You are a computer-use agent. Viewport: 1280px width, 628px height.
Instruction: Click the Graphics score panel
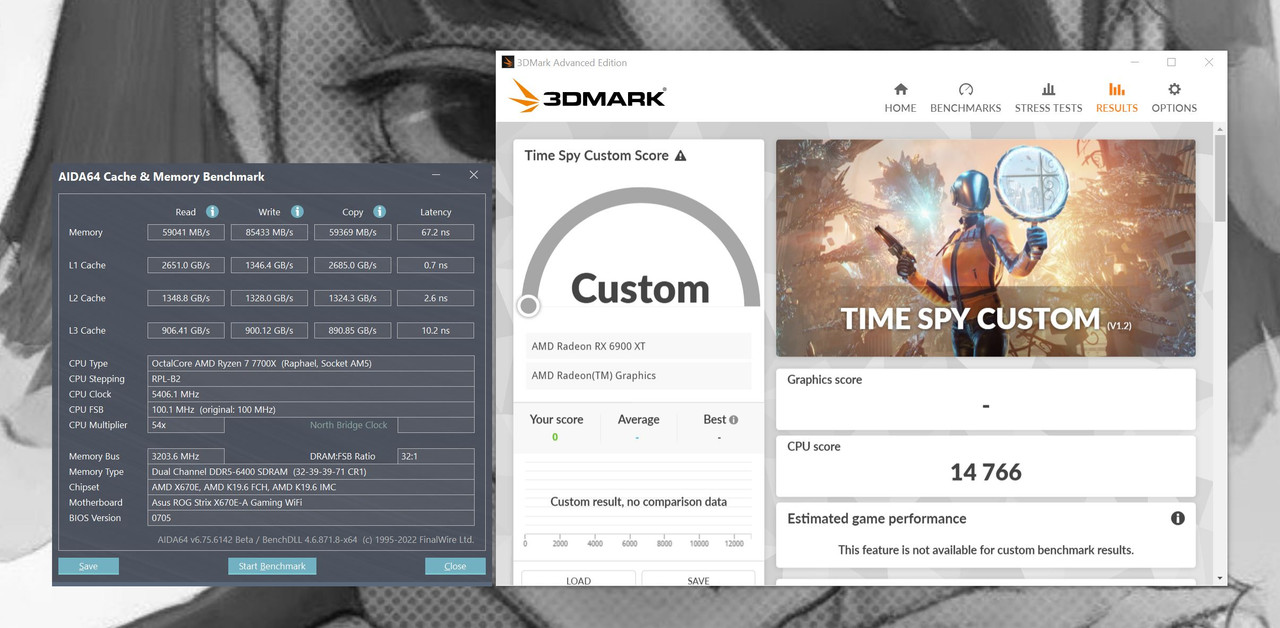pos(985,399)
